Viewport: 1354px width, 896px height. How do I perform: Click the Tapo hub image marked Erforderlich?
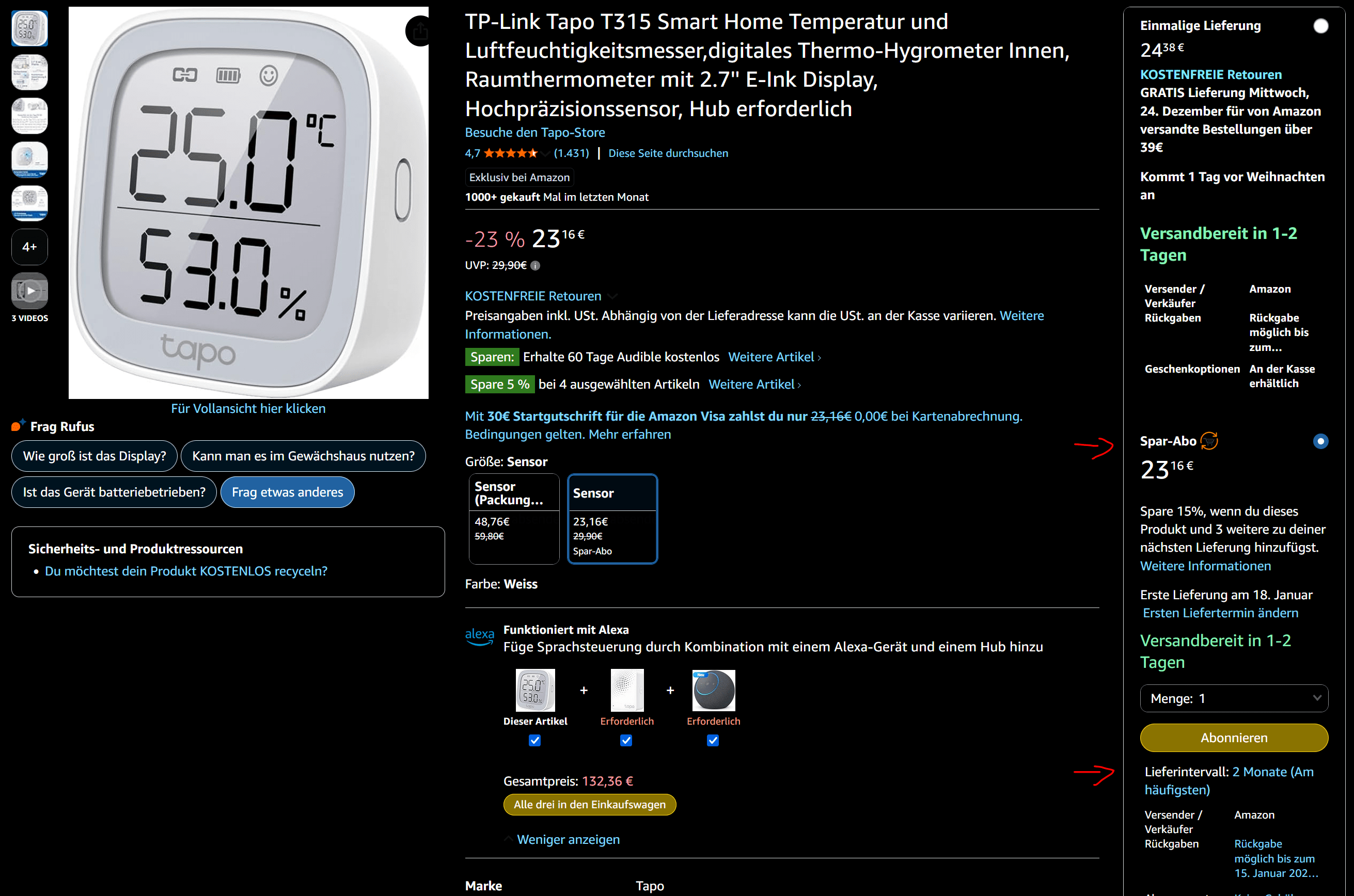(627, 690)
